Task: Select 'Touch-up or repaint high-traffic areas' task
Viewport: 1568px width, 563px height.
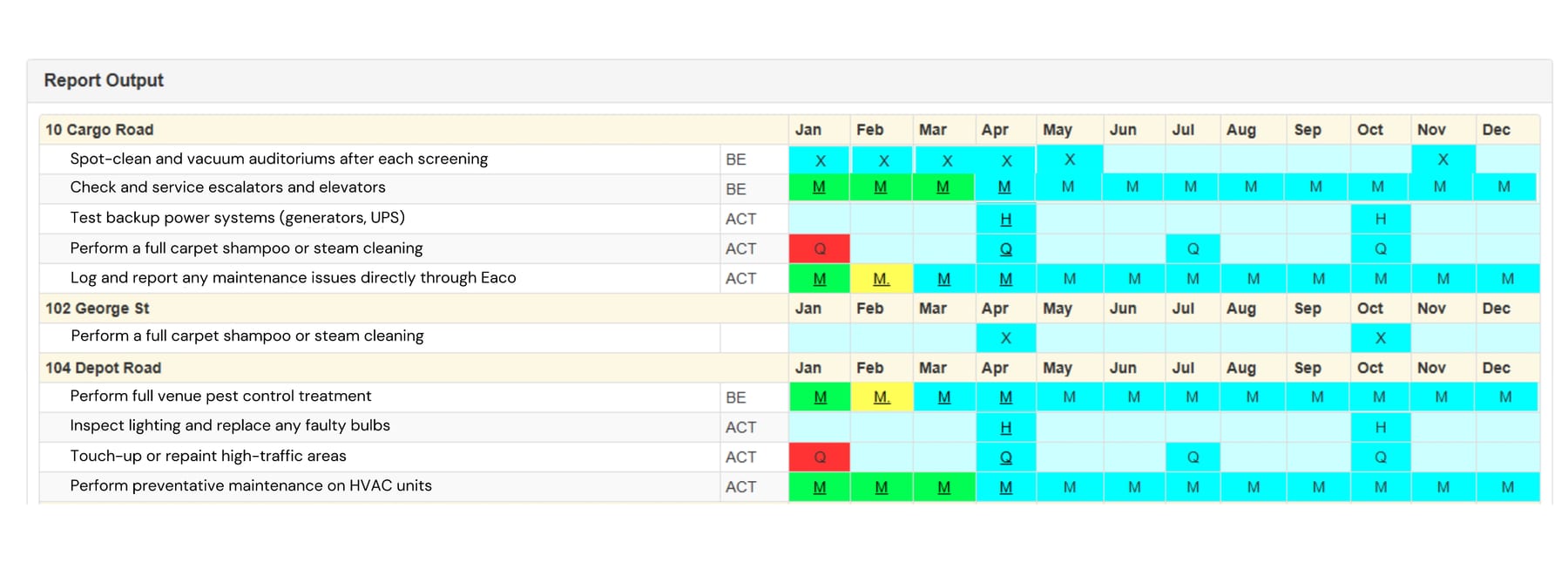Action: tap(208, 456)
